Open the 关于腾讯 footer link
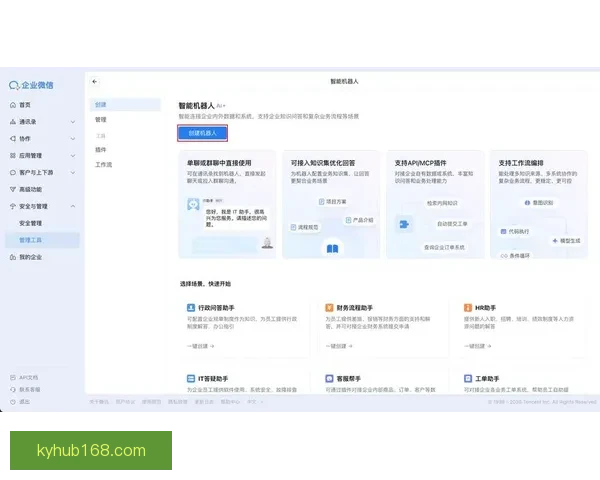 99,402
